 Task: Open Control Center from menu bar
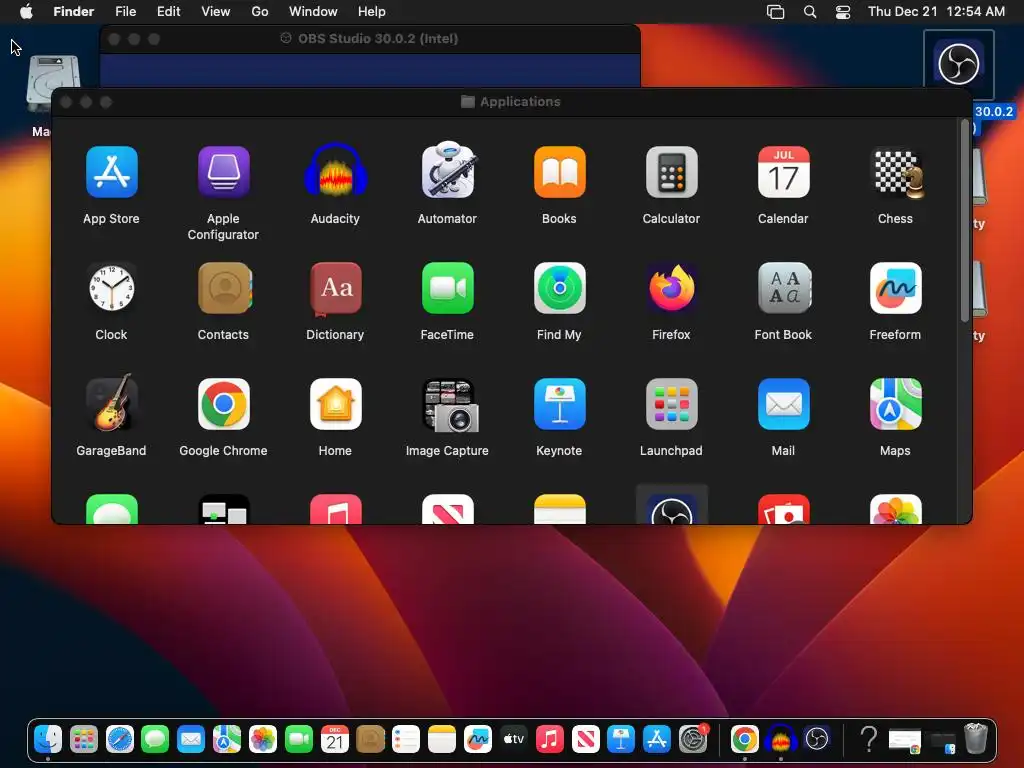tap(843, 11)
